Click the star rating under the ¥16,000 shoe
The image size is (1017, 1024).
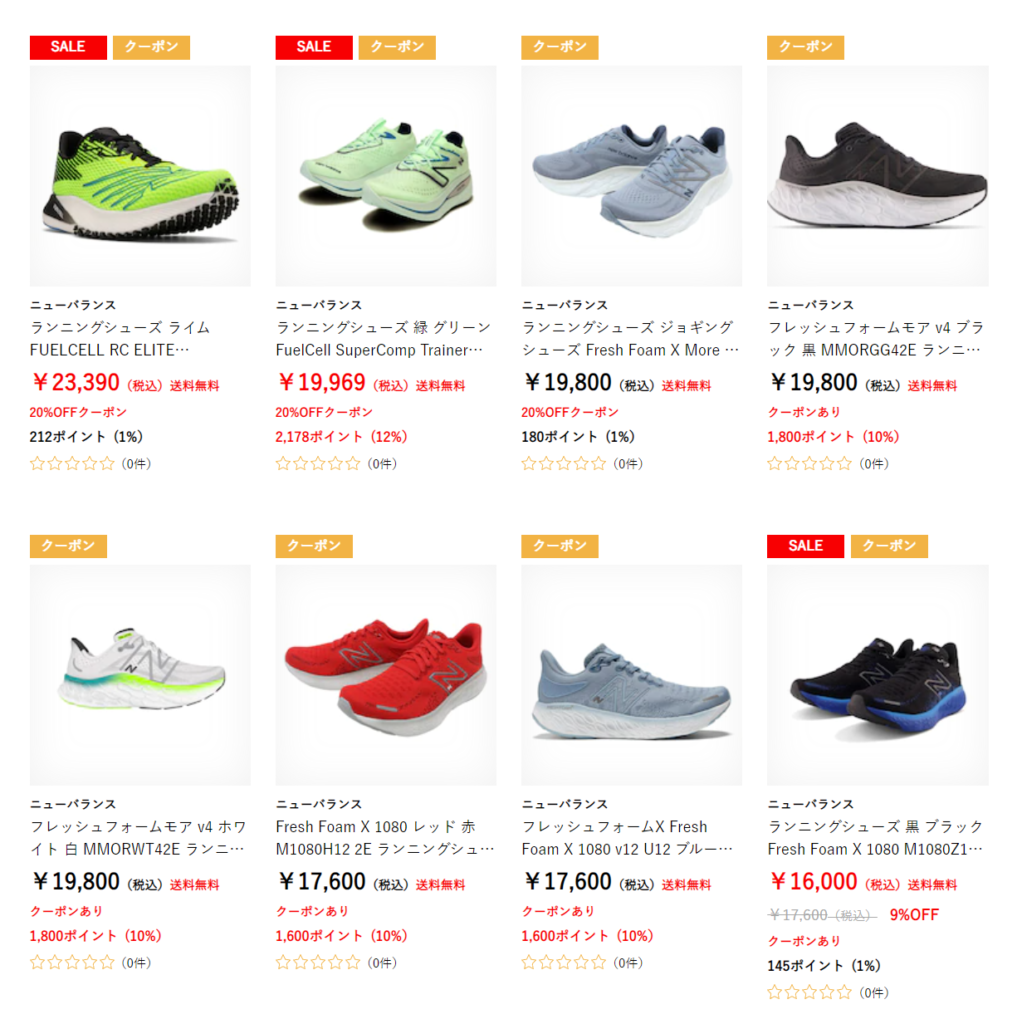(809, 993)
